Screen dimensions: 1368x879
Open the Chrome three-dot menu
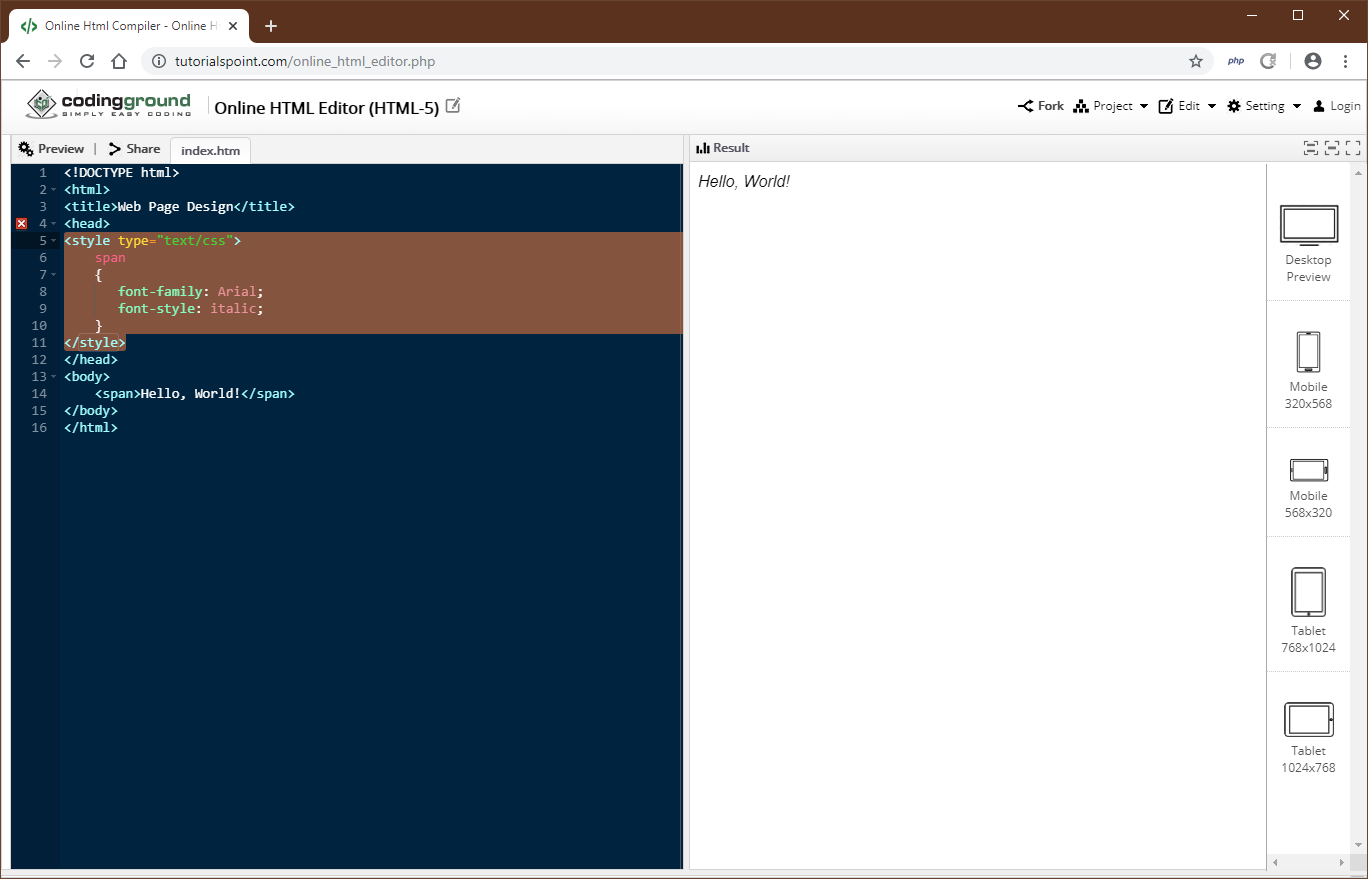[1346, 61]
